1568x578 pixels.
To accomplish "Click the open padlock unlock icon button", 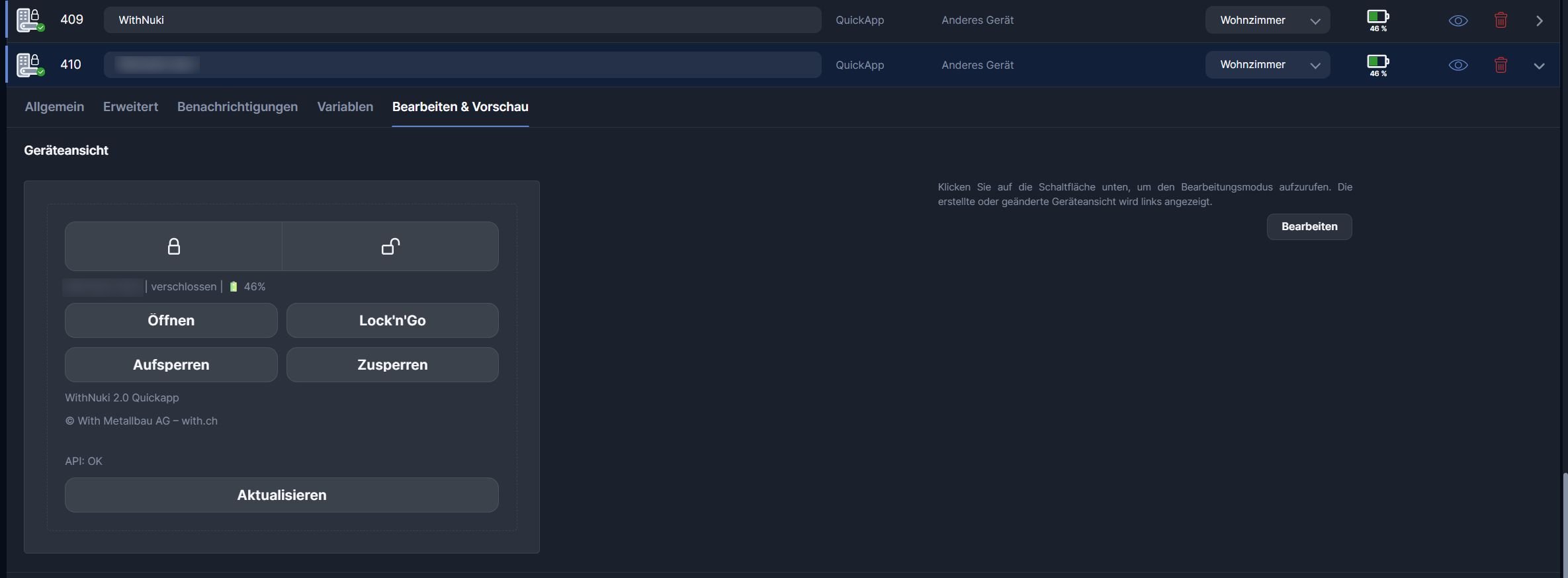I will point(390,246).
